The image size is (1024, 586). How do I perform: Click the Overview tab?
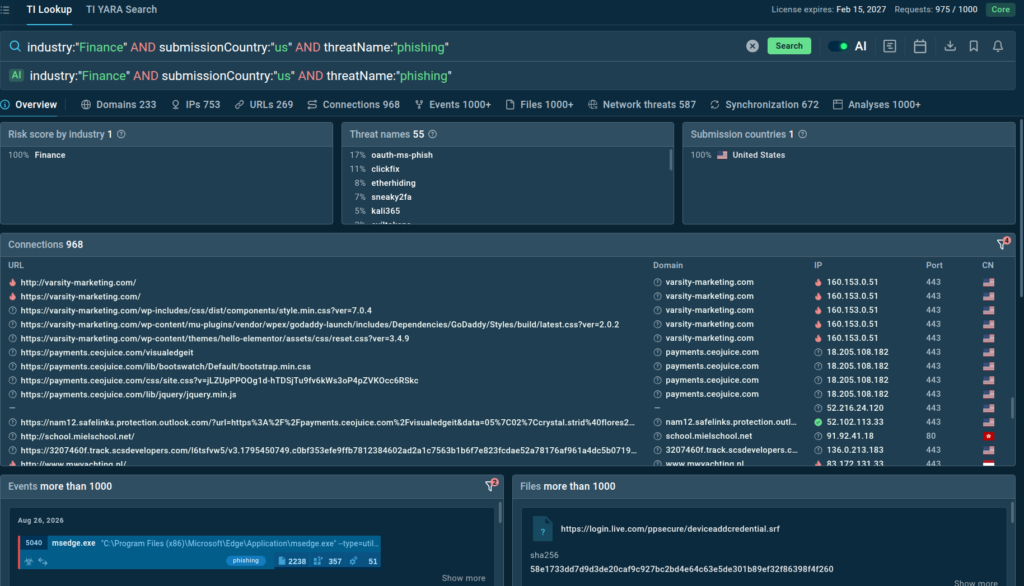pyautogui.click(x=29, y=105)
